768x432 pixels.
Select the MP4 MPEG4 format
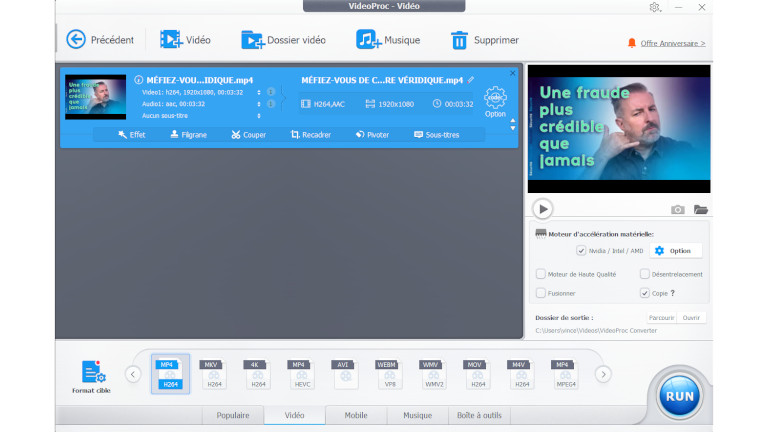pos(565,374)
